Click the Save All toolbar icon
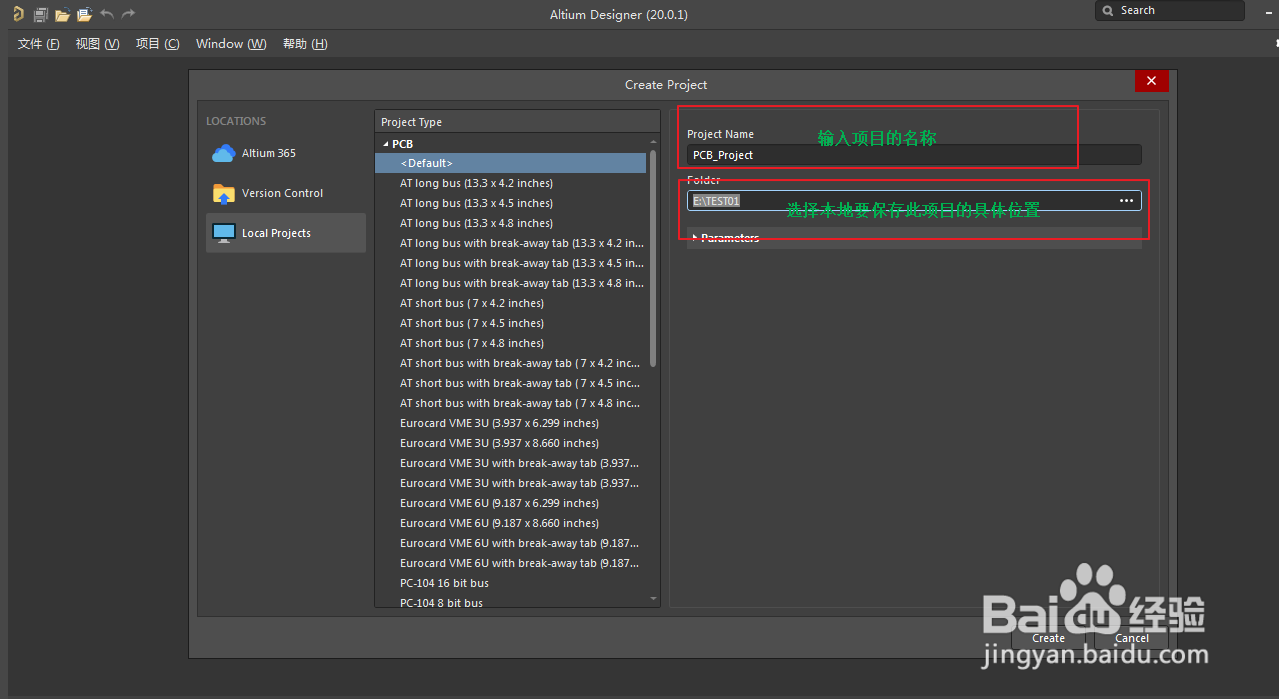Viewport: 1279px width, 699px height. 41,14
